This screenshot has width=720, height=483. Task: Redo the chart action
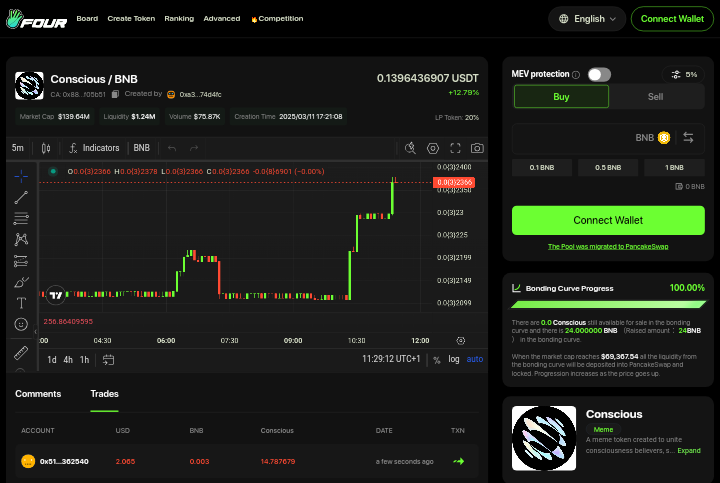pyautogui.click(x=194, y=148)
